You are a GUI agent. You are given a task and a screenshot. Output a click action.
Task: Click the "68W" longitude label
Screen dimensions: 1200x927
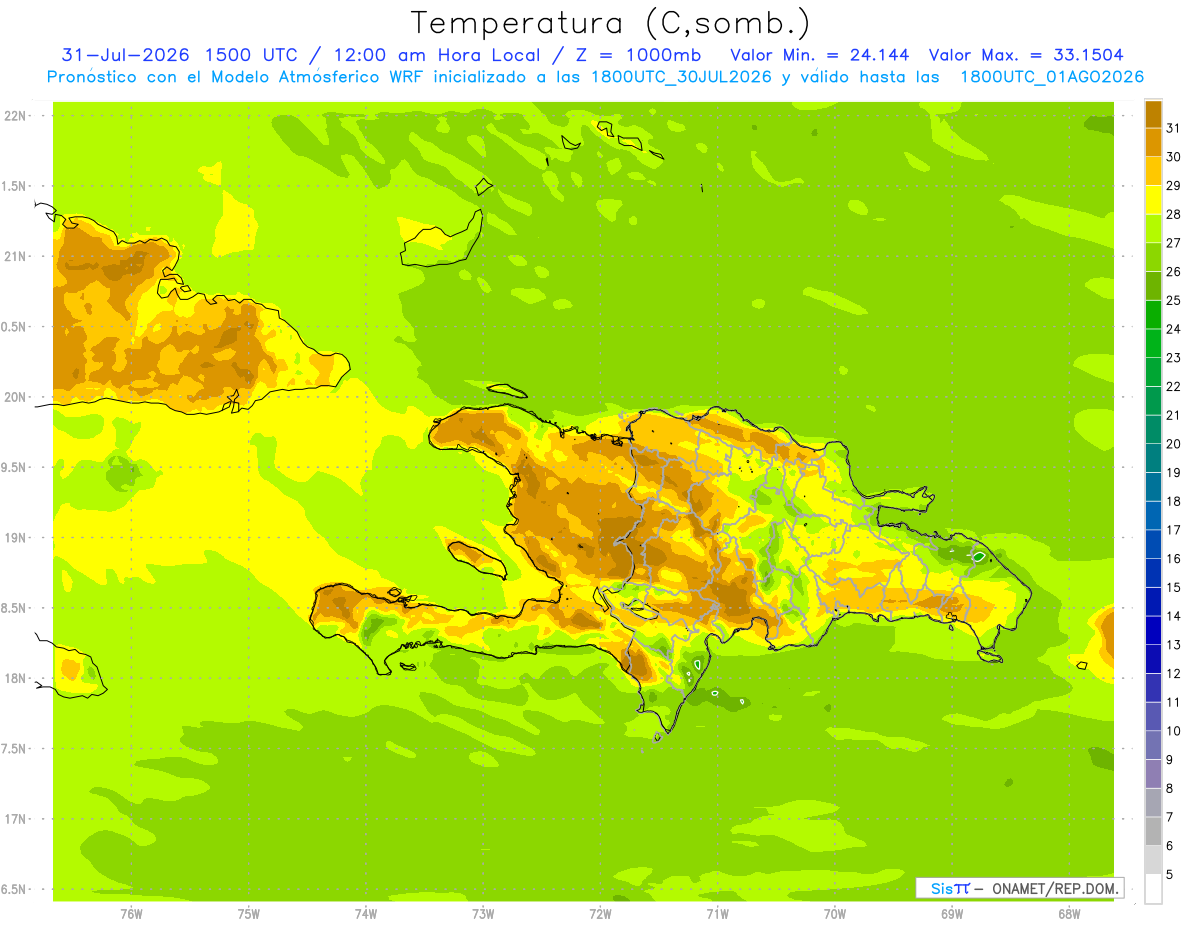[1069, 914]
